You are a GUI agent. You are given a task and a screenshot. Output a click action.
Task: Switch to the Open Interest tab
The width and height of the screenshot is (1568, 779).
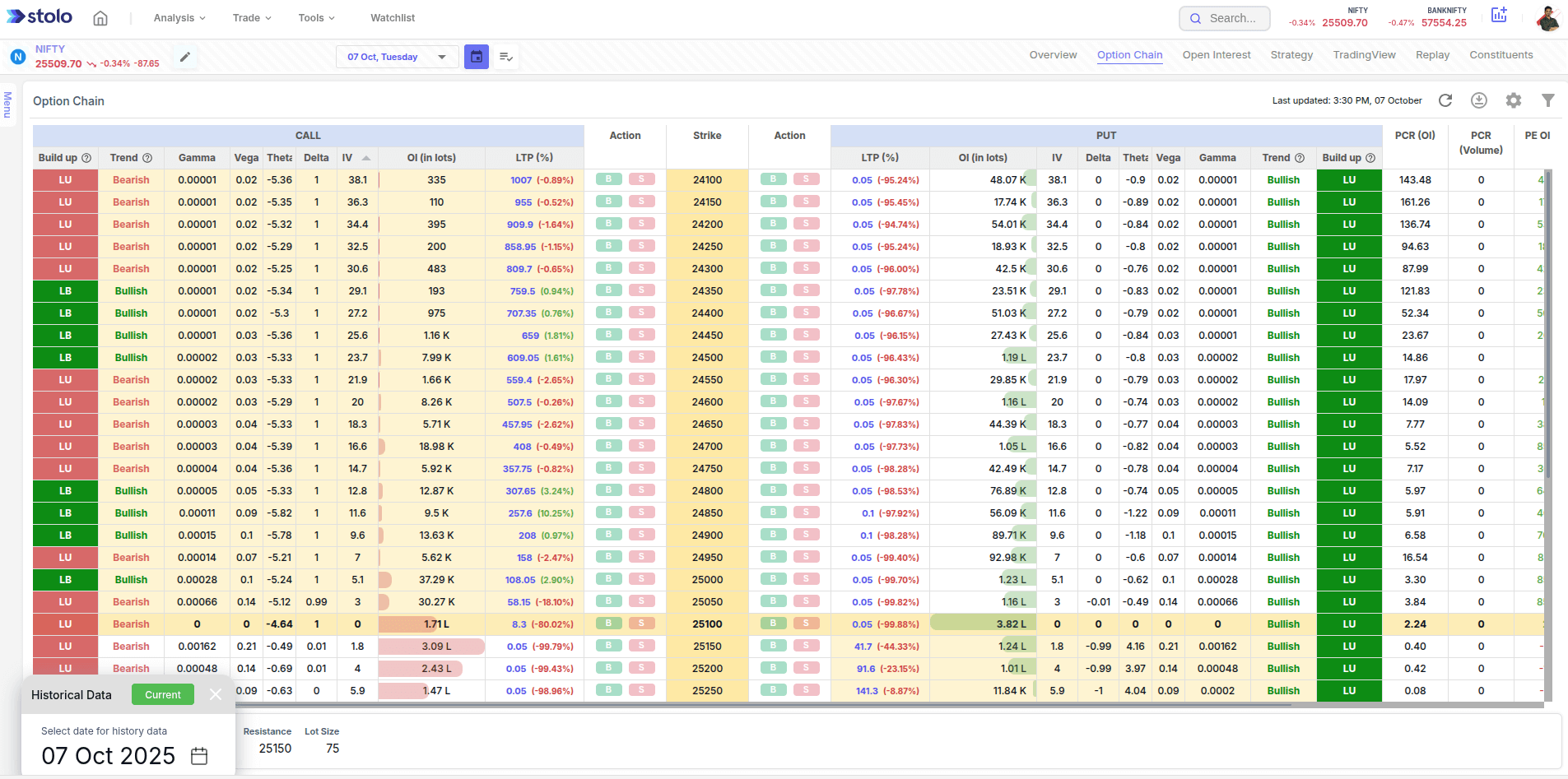pyautogui.click(x=1216, y=55)
